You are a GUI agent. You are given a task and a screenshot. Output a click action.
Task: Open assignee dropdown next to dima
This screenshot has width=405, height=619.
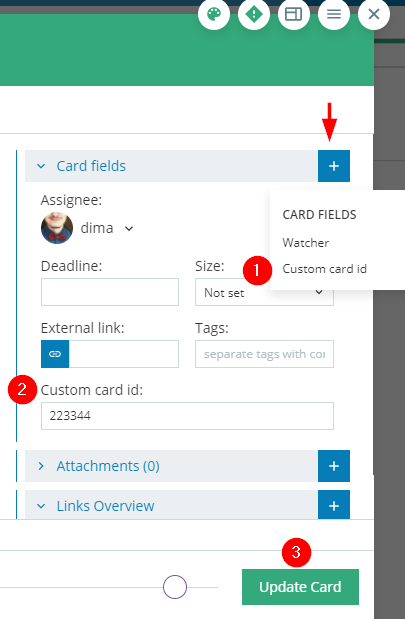tap(129, 229)
